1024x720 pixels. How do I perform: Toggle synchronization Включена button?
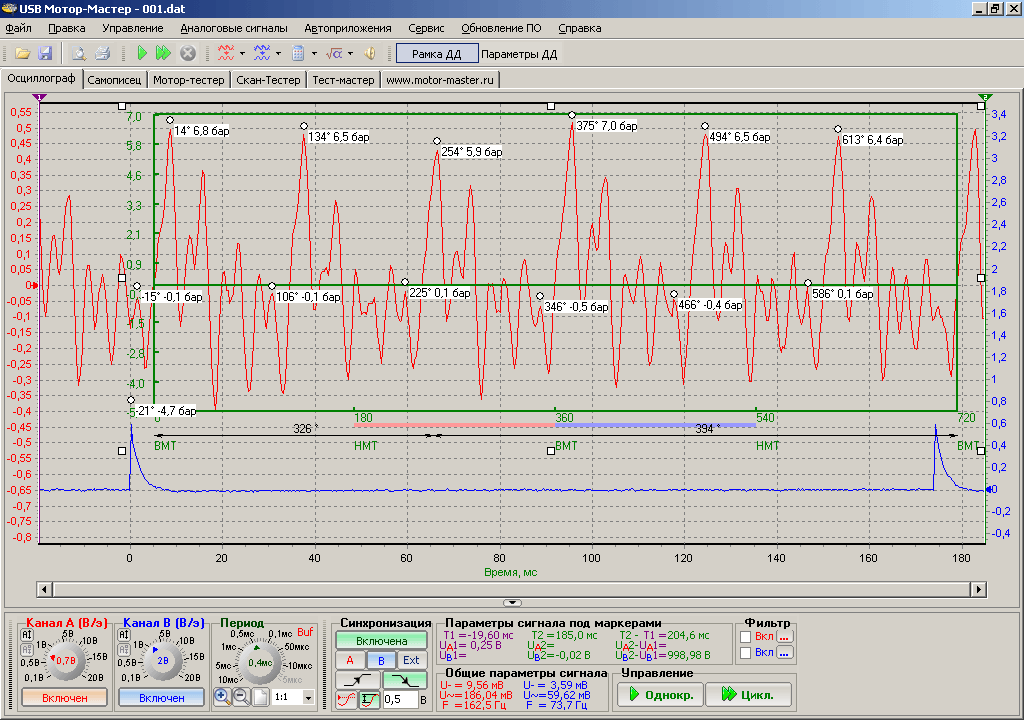[381, 641]
